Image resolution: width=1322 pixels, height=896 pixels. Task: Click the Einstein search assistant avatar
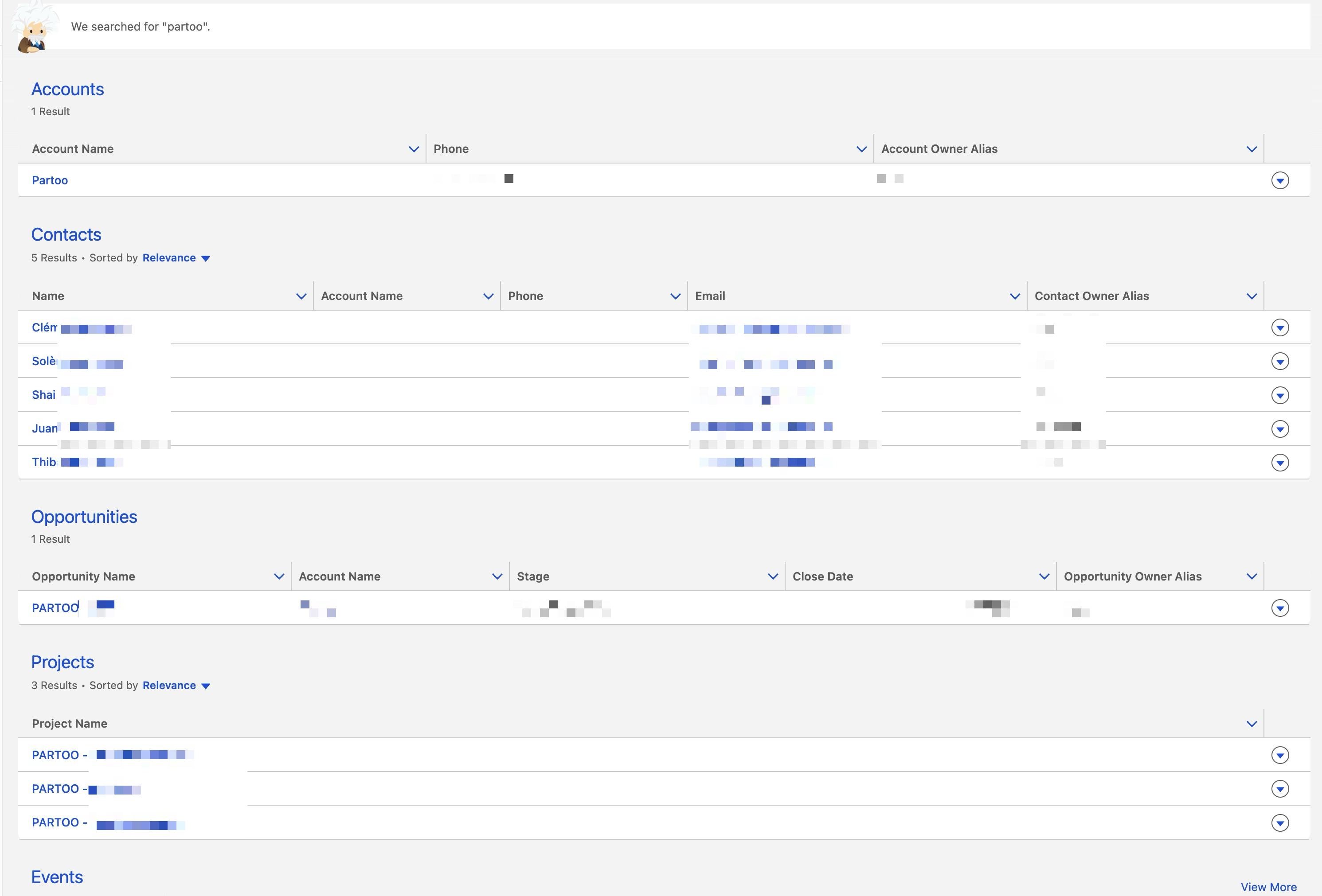(35, 27)
